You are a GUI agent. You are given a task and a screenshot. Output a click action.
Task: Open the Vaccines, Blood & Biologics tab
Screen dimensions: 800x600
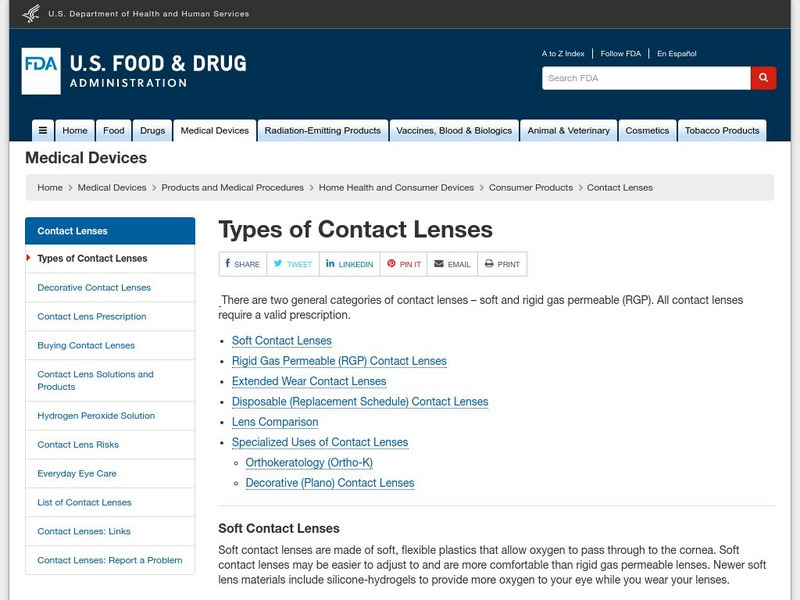(453, 129)
